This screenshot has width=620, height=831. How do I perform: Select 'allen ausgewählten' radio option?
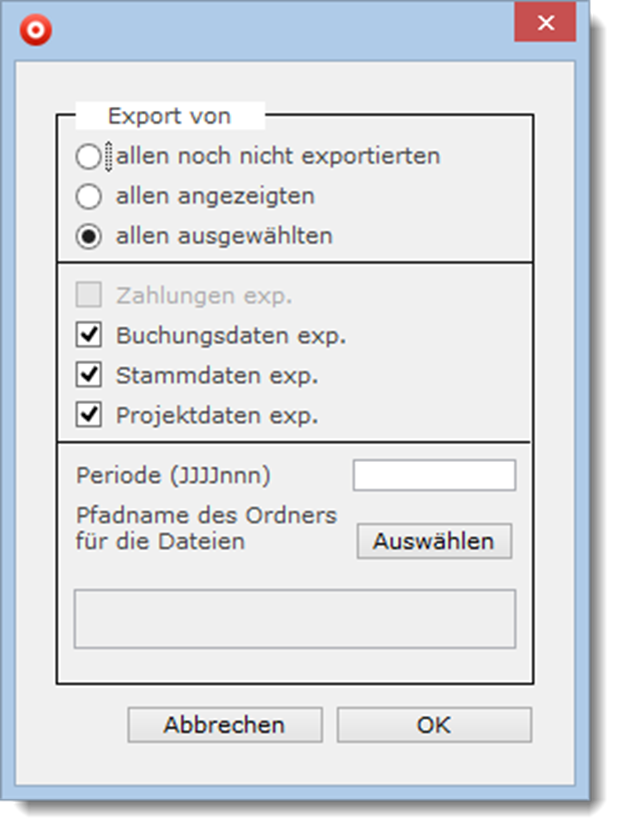pyautogui.click(x=89, y=237)
